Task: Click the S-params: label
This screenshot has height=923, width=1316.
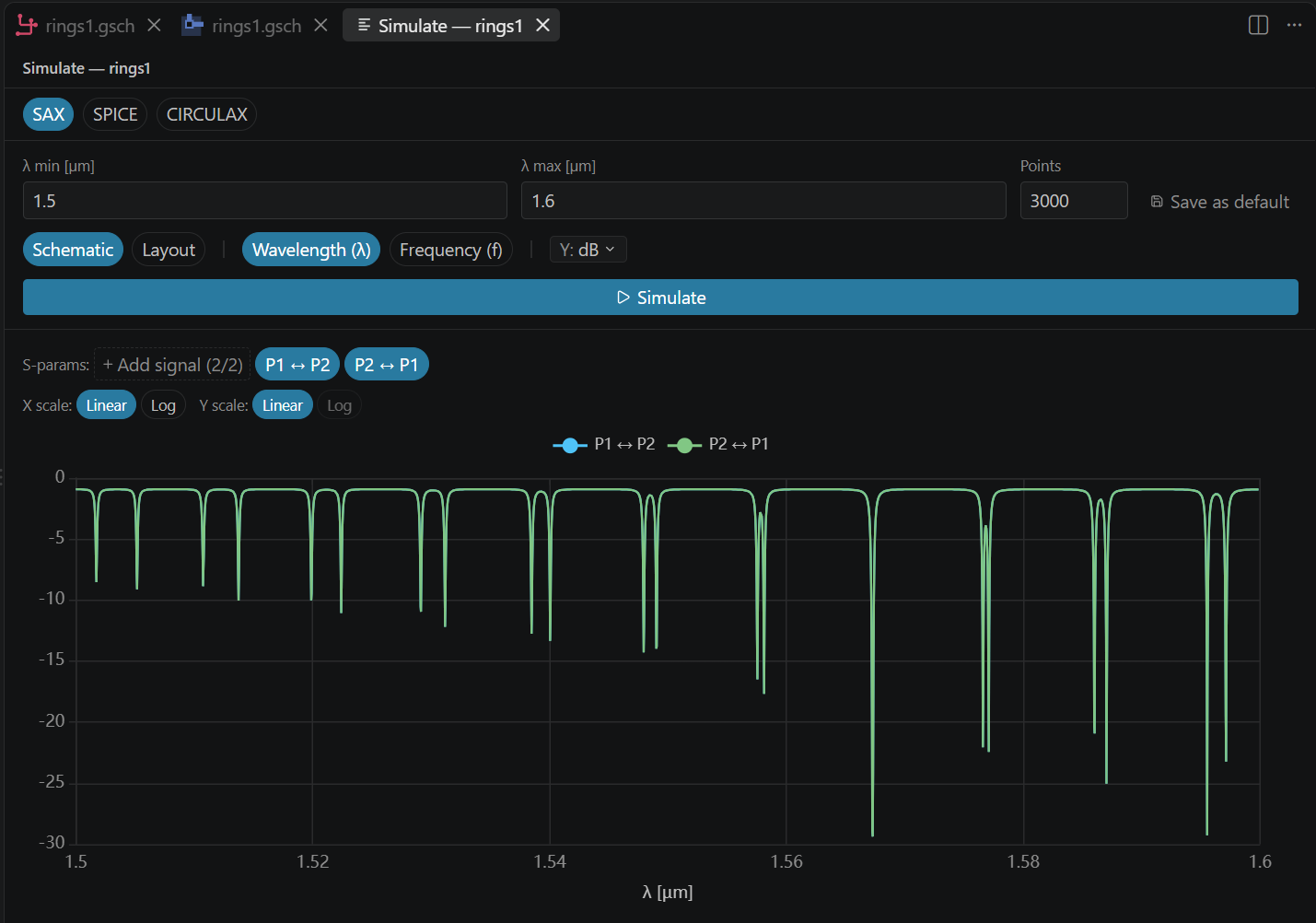Action: 56,365
